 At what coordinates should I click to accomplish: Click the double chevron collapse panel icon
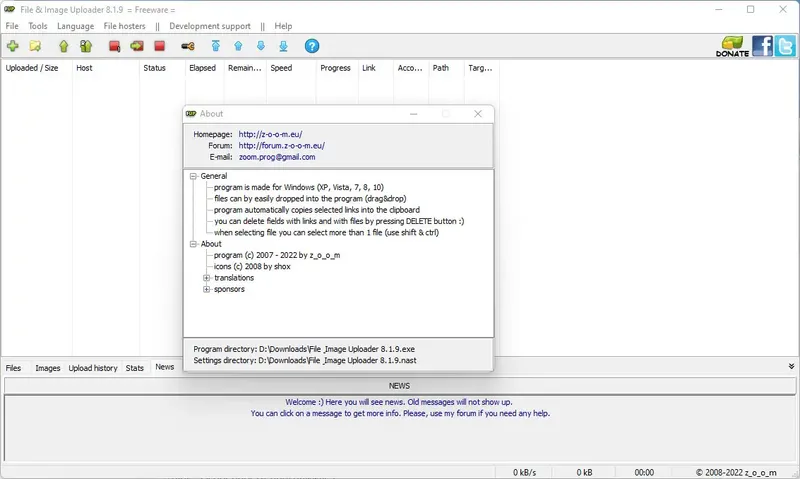pyautogui.click(x=791, y=366)
